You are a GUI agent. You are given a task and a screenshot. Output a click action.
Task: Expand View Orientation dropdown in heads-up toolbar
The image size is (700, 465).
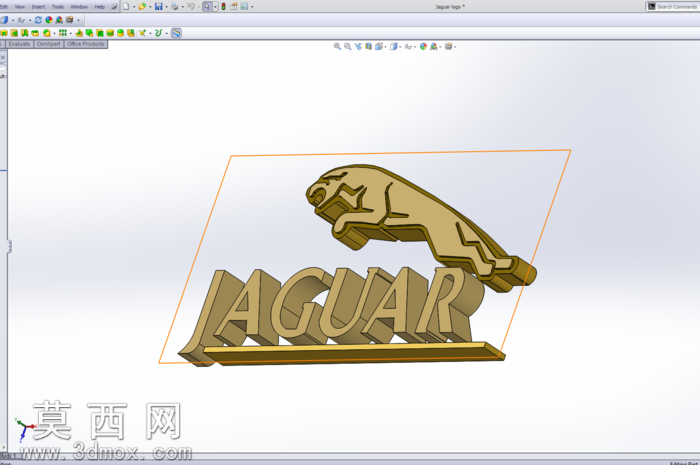[x=385, y=47]
